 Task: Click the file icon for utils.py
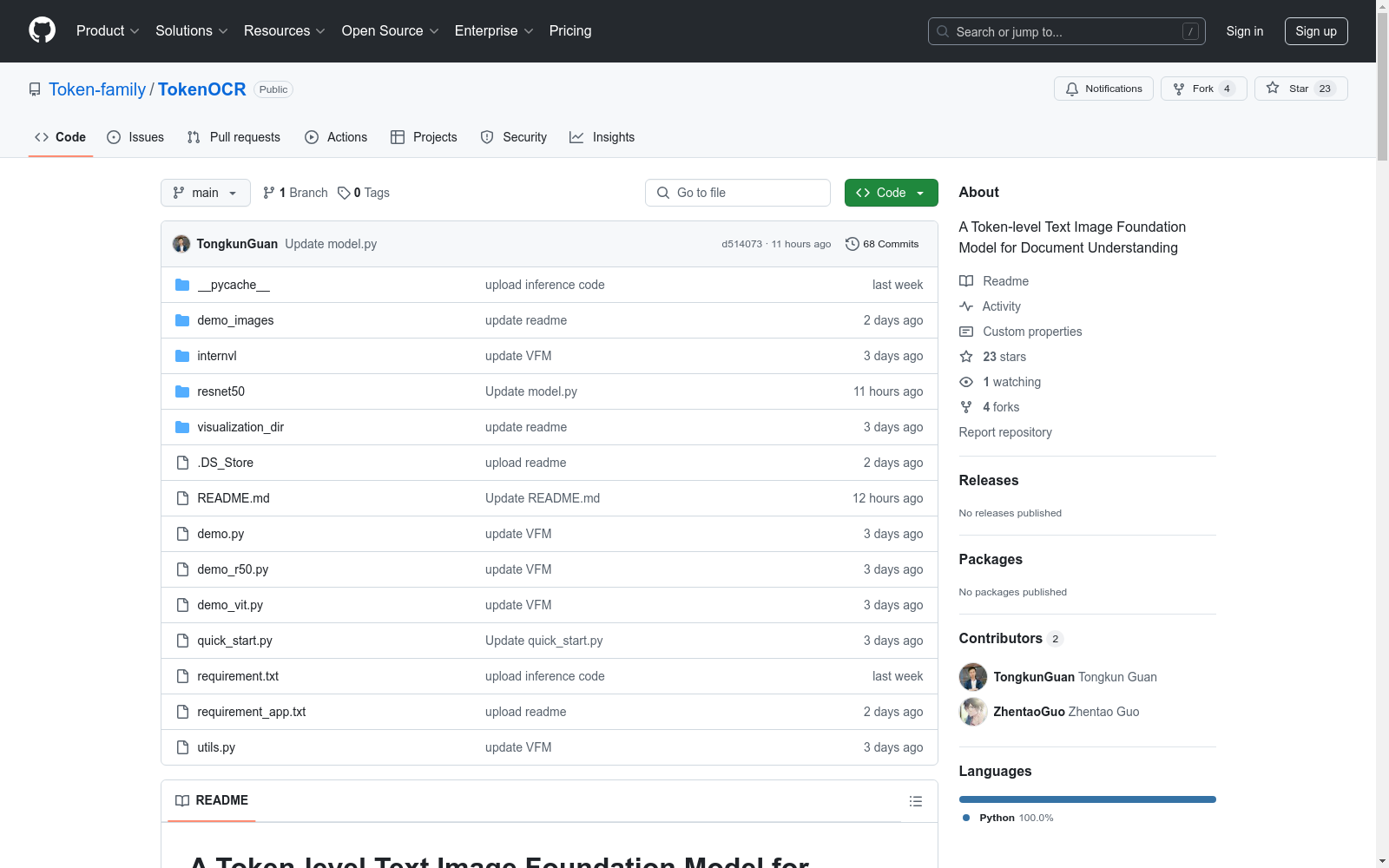coord(182,747)
